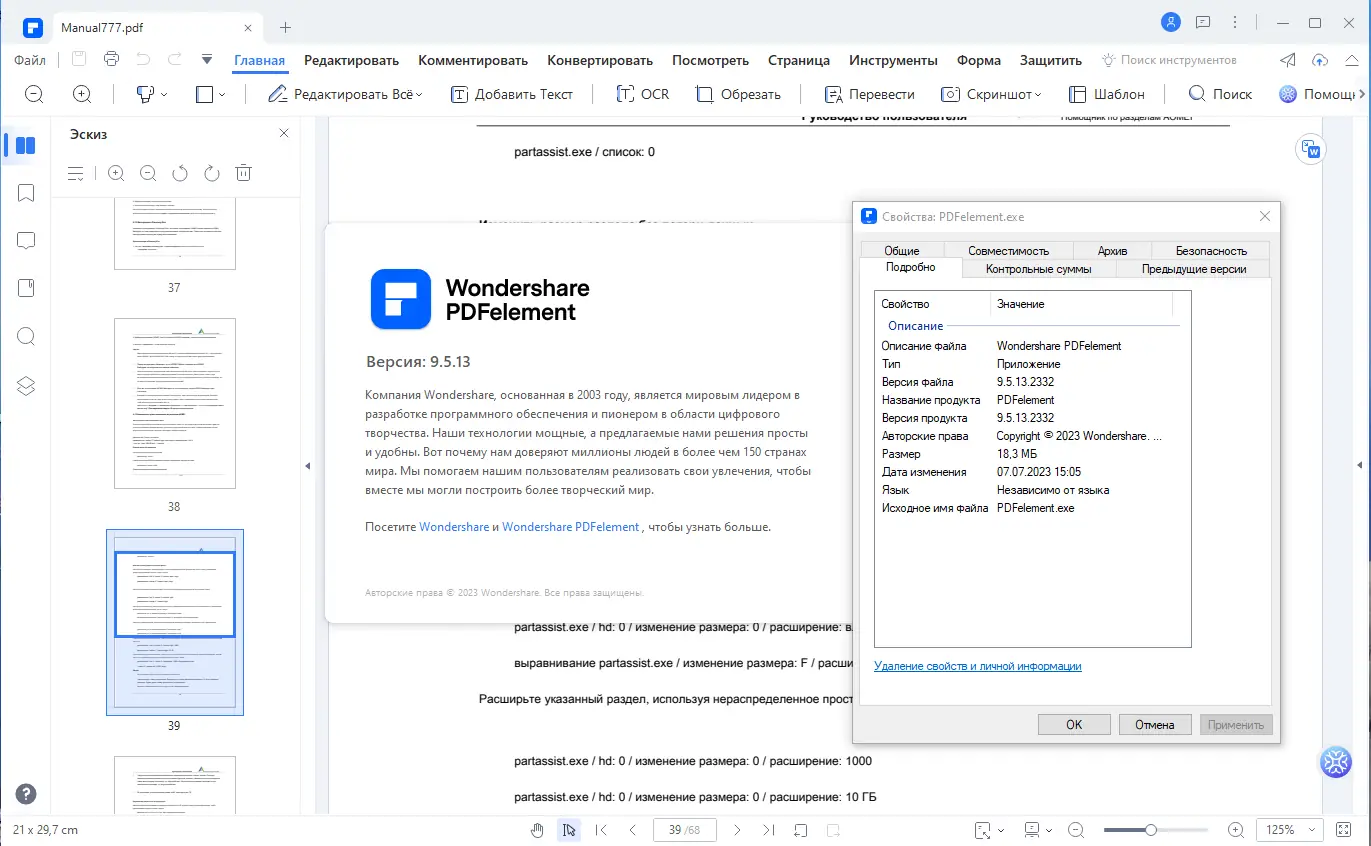
Task: Open the search panel in the left sidebar
Action: point(26,336)
